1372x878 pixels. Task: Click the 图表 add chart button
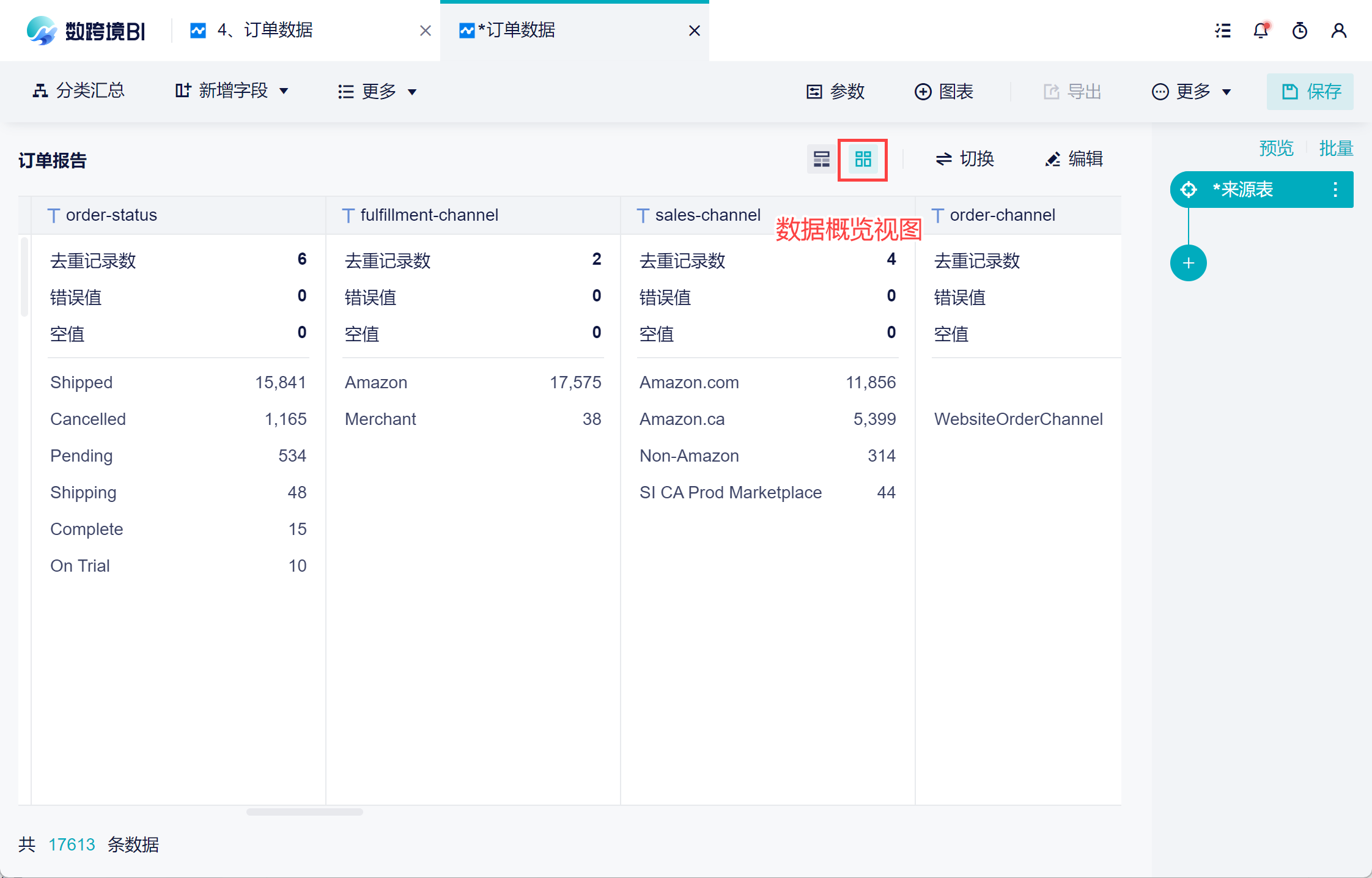pyautogui.click(x=943, y=92)
